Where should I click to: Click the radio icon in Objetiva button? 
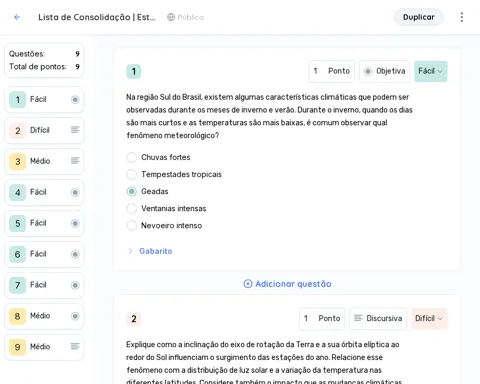pos(368,71)
